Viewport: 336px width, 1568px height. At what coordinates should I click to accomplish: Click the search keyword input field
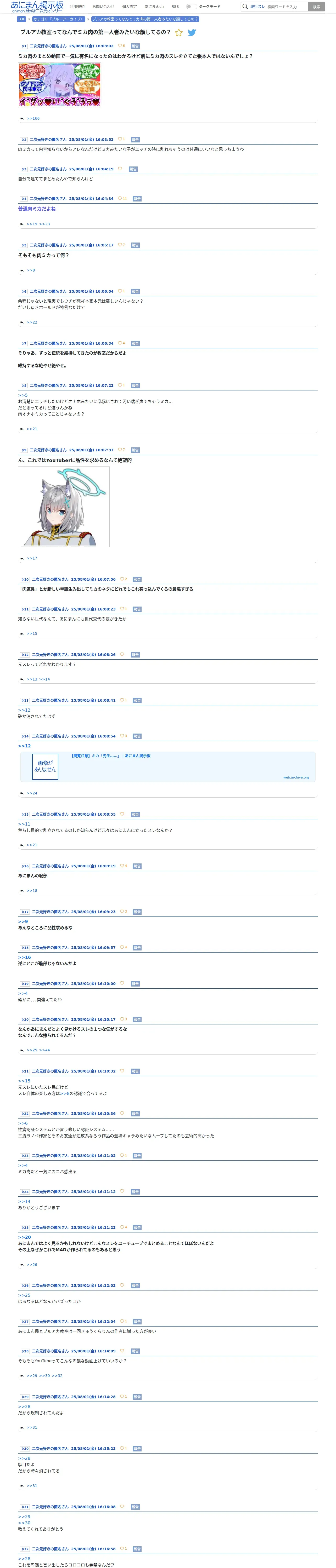click(x=287, y=7)
